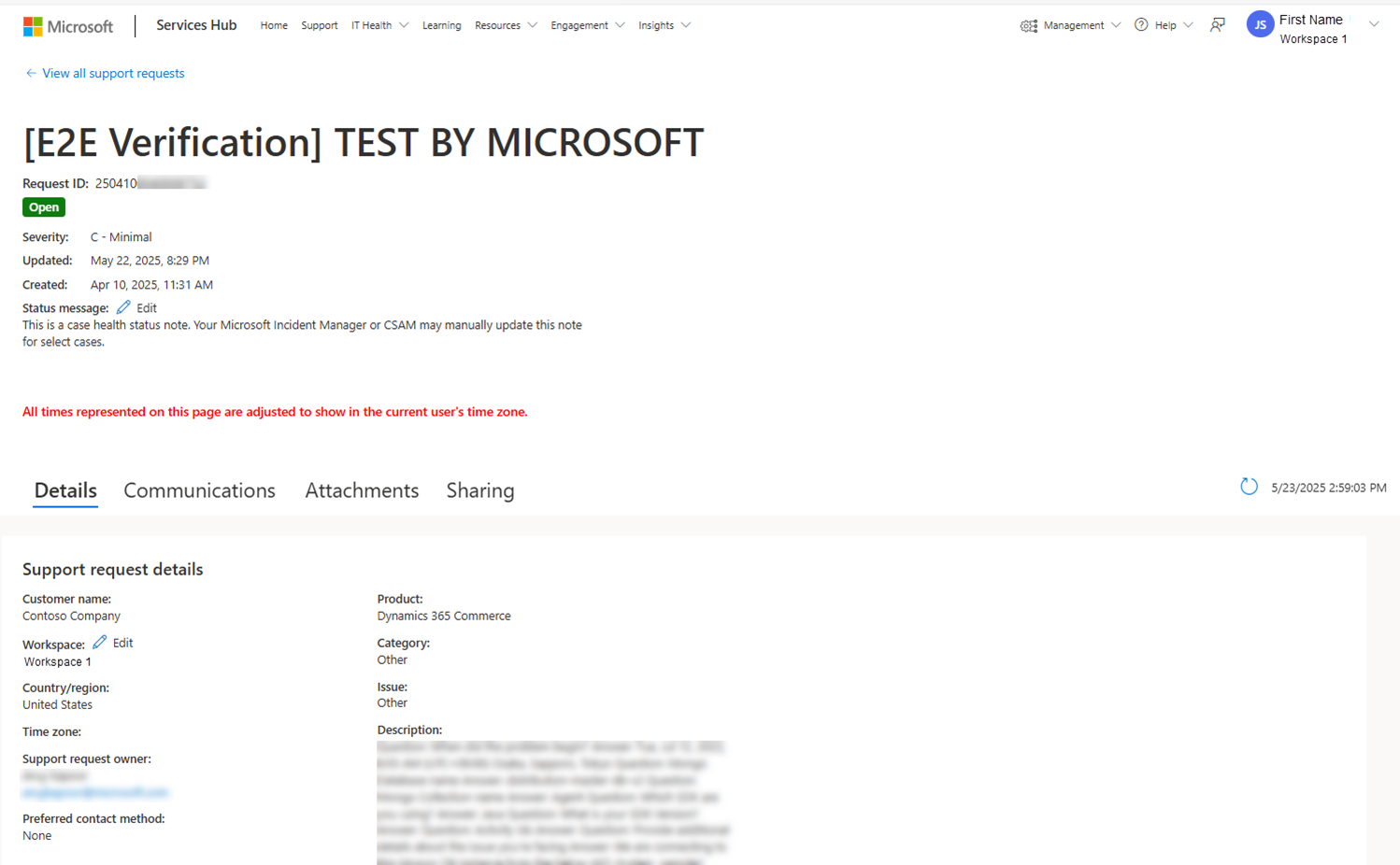Click the Insights menu label
Viewport: 1400px width, 865px height.
[x=656, y=25]
